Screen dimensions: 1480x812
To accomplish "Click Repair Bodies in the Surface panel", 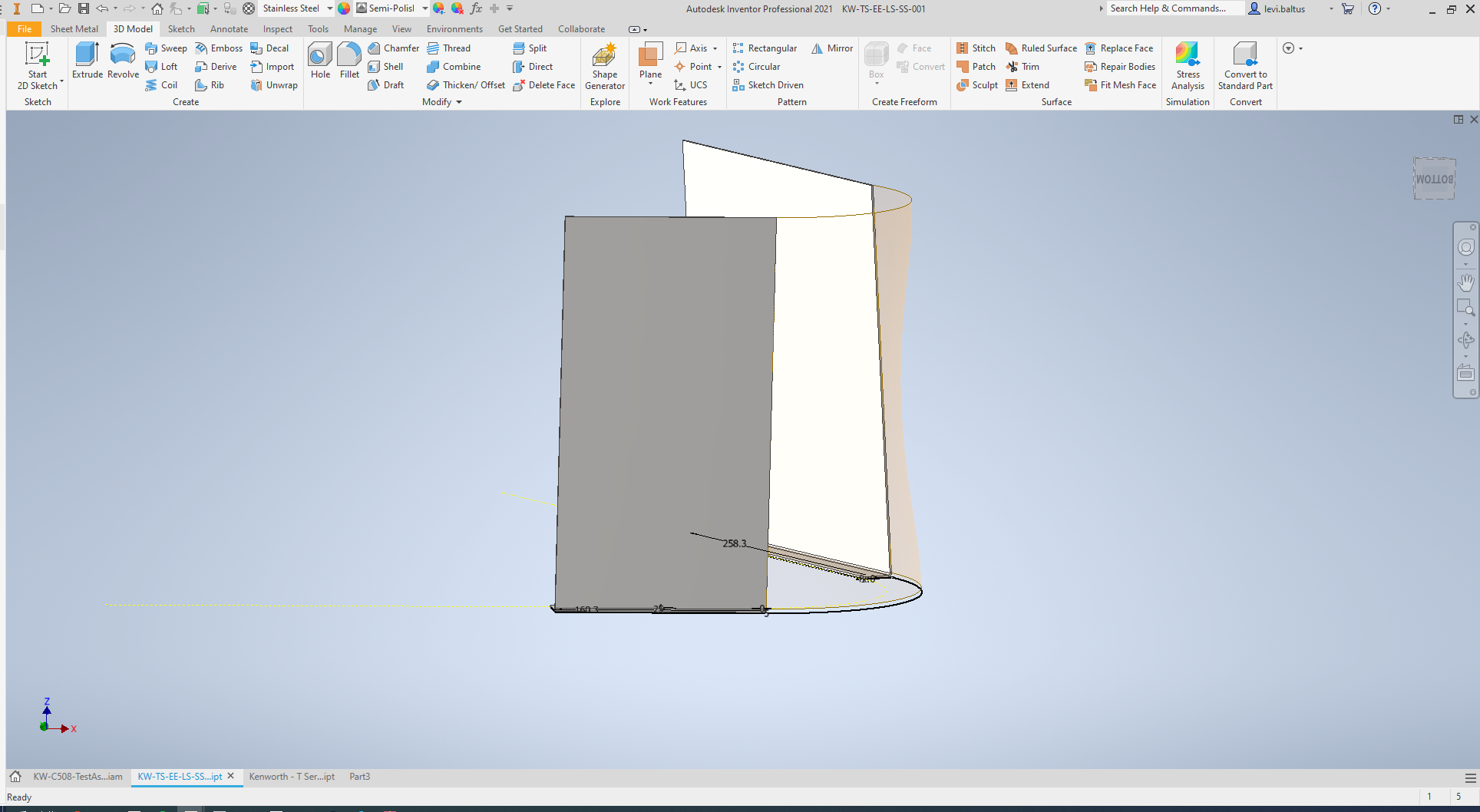I will pyautogui.click(x=1120, y=67).
